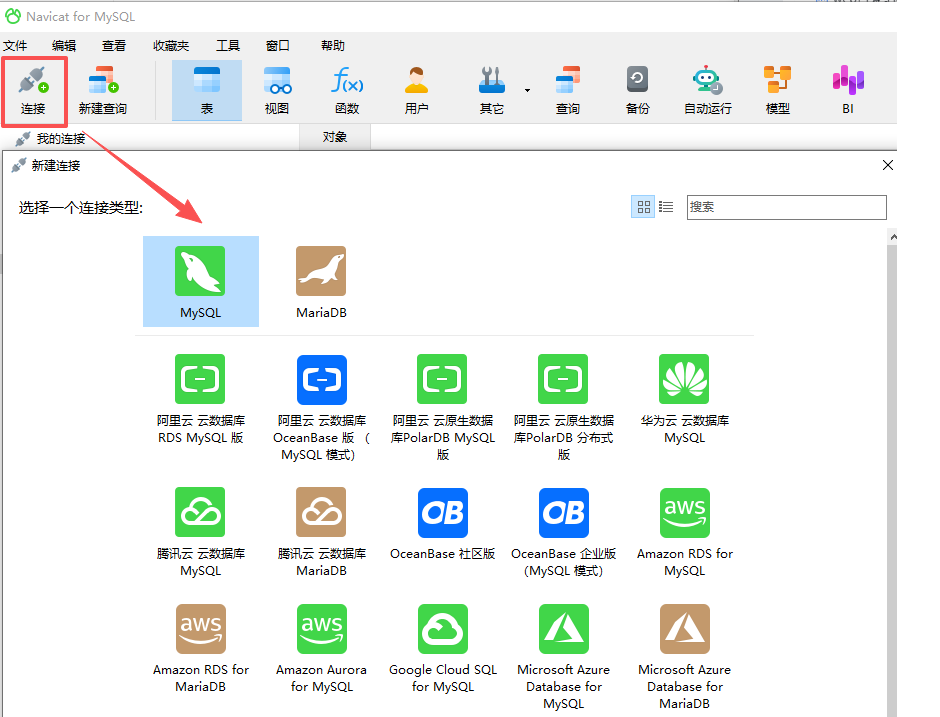Viewport: 940px width, 717px height.
Task: Click the BI toolbar icon
Action: click(847, 90)
